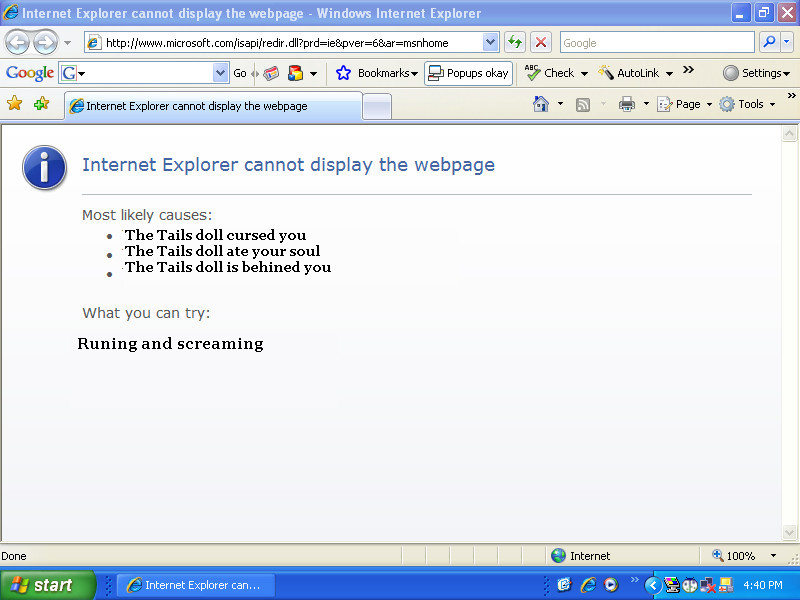
Task: Click the Print printer icon
Action: (627, 104)
